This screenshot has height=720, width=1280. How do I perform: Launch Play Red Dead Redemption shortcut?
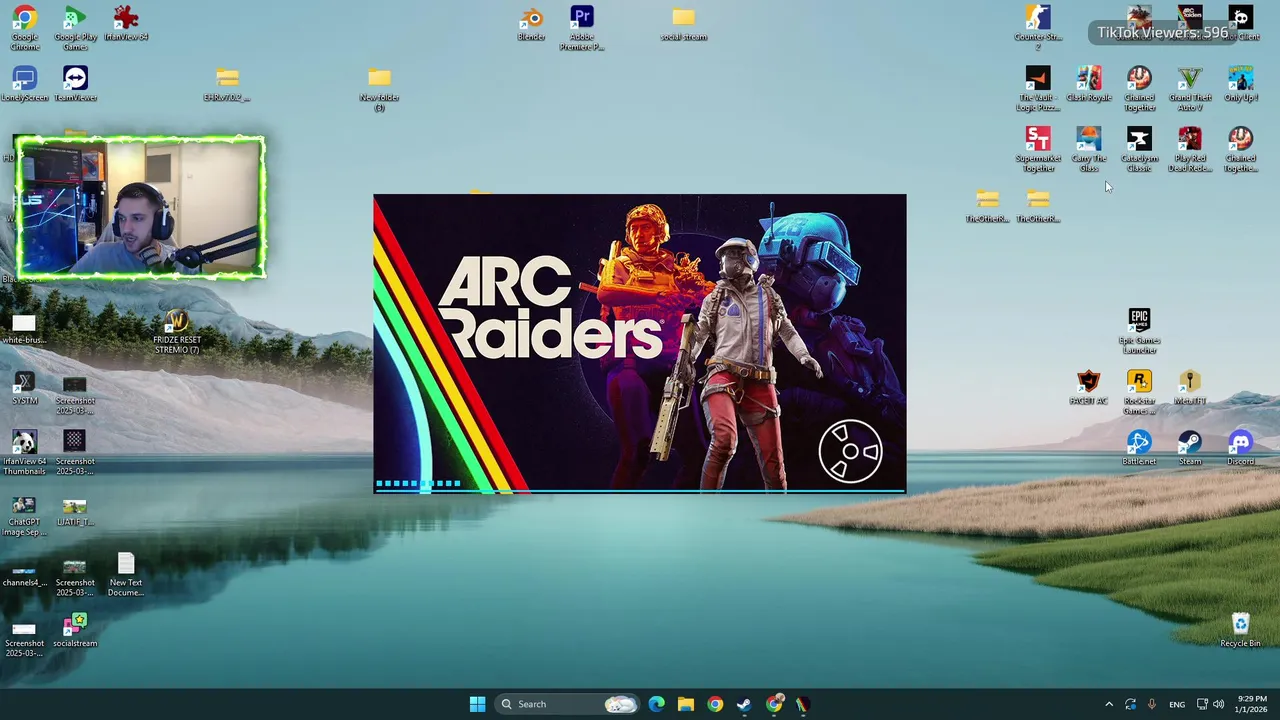(1190, 150)
